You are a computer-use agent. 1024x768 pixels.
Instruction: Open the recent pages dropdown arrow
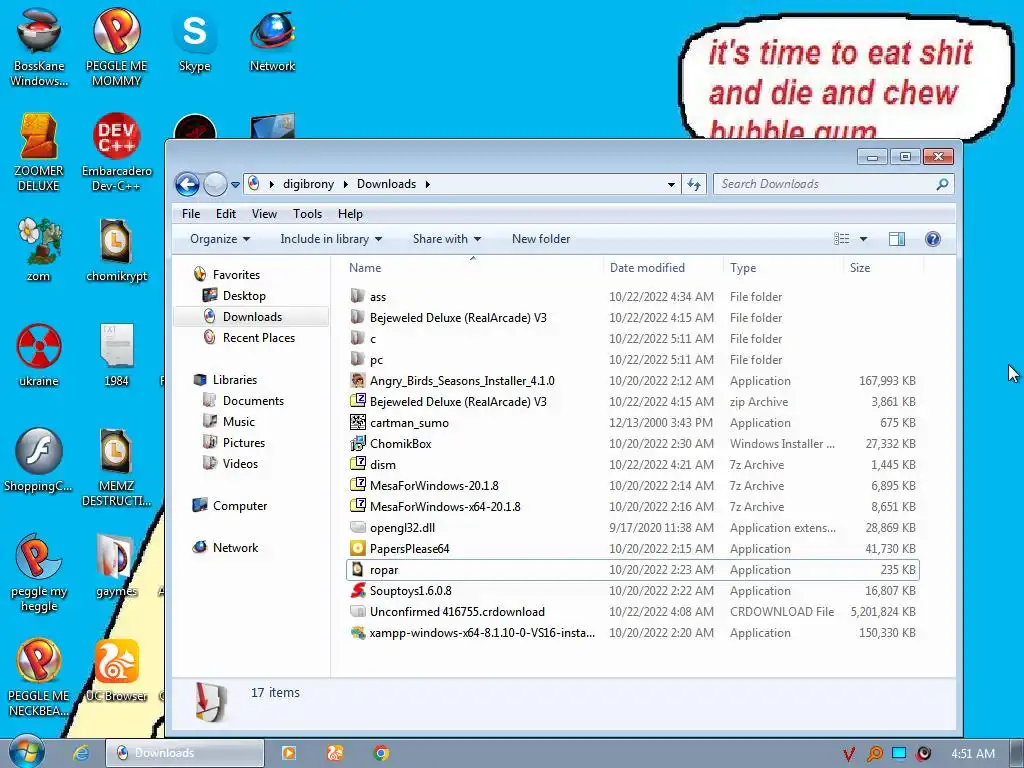point(235,185)
